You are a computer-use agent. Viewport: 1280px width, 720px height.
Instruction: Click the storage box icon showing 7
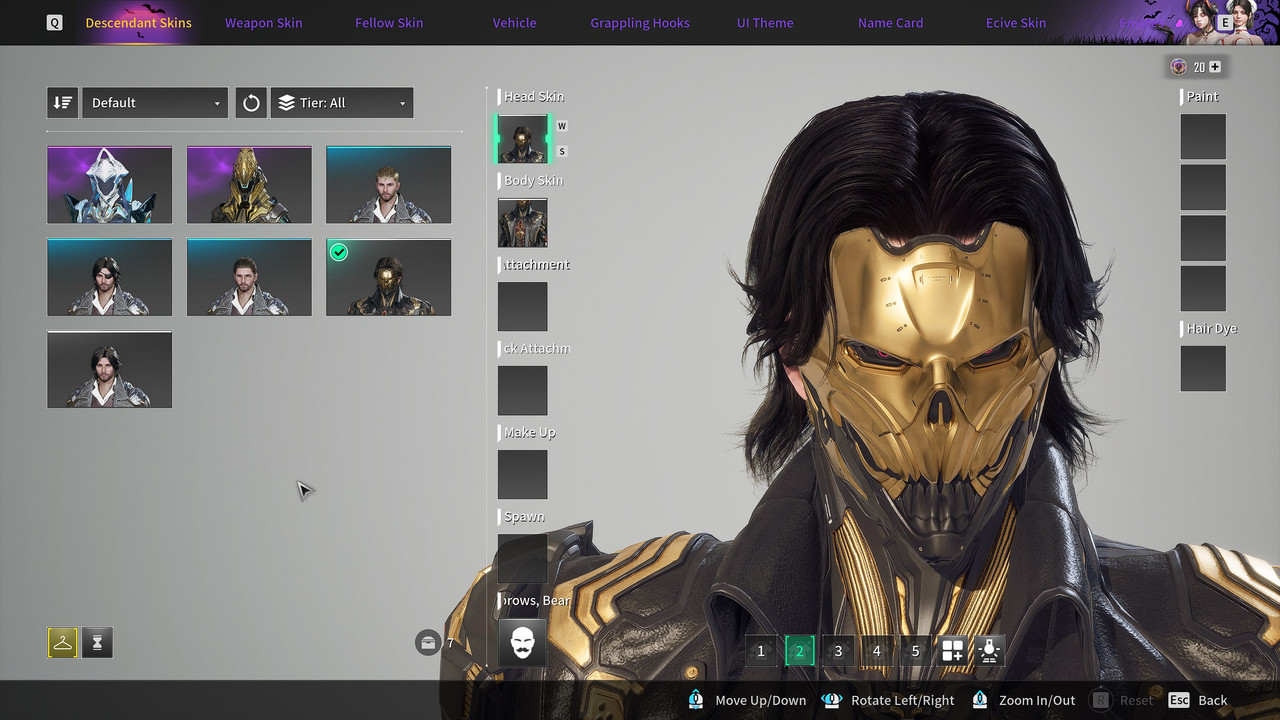pos(428,642)
